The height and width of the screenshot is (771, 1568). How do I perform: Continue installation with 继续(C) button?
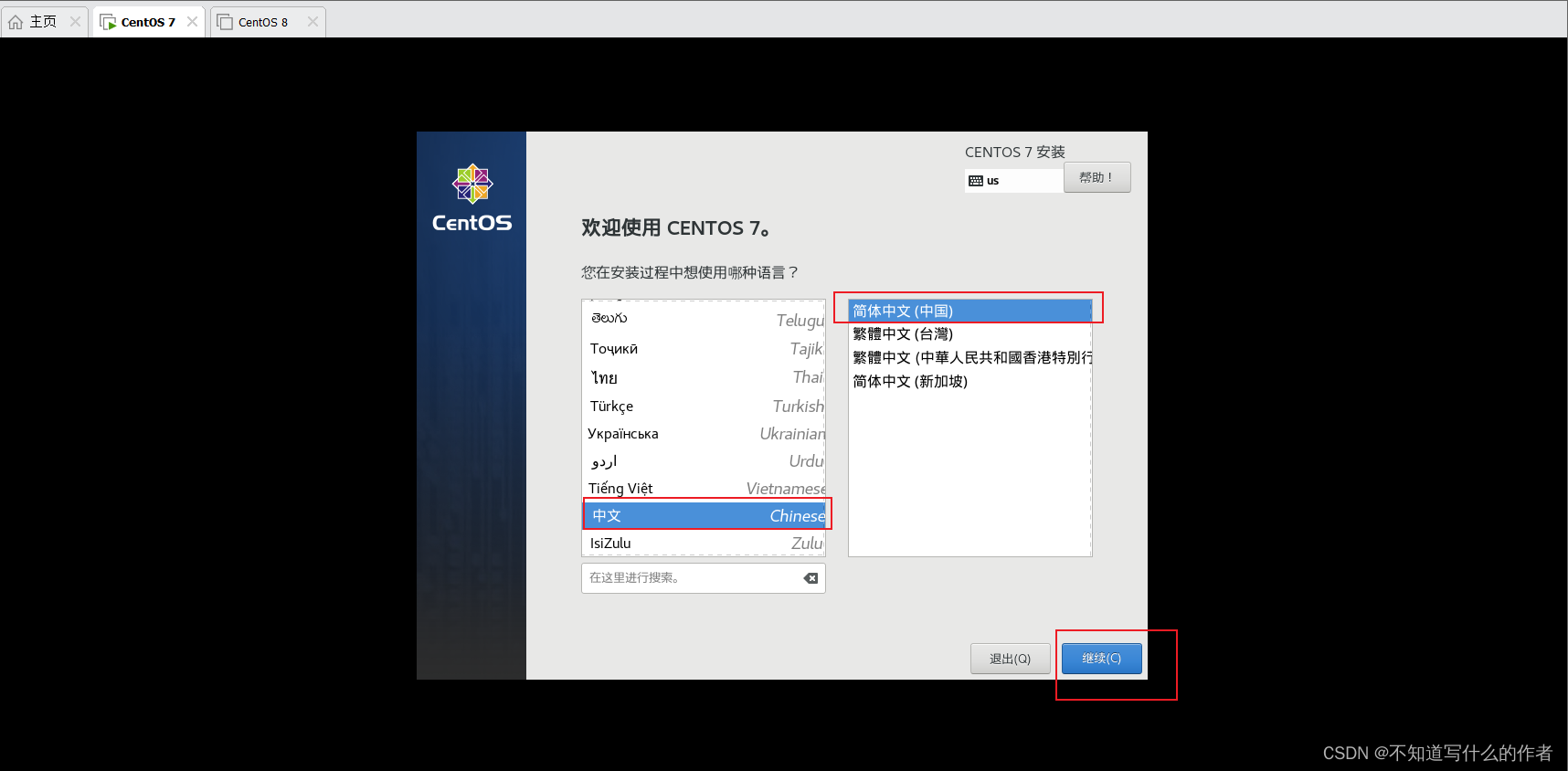click(1101, 659)
